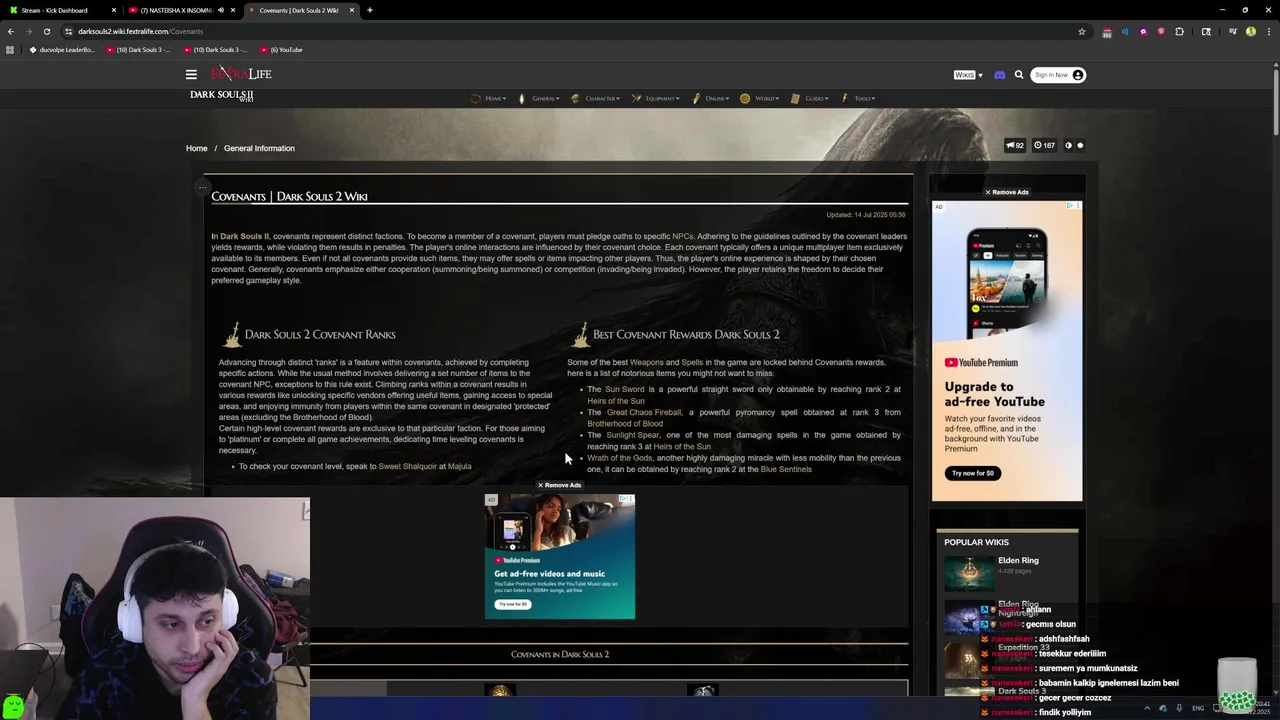Click Try now for $0 in the sidebar ad
Viewport: 1280px width, 720px height.
point(973,473)
